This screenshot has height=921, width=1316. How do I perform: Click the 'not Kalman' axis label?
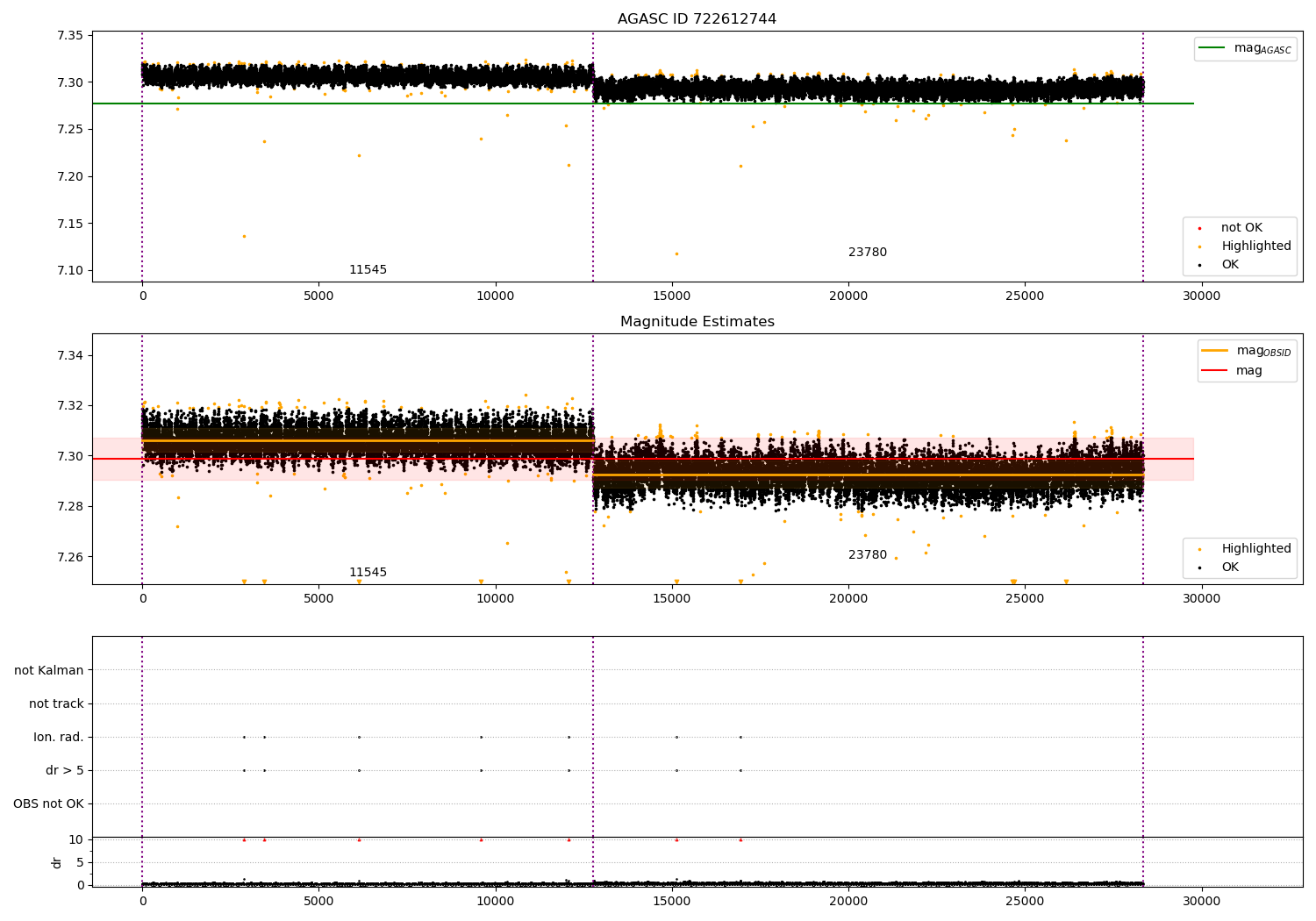pyautogui.click(x=49, y=670)
